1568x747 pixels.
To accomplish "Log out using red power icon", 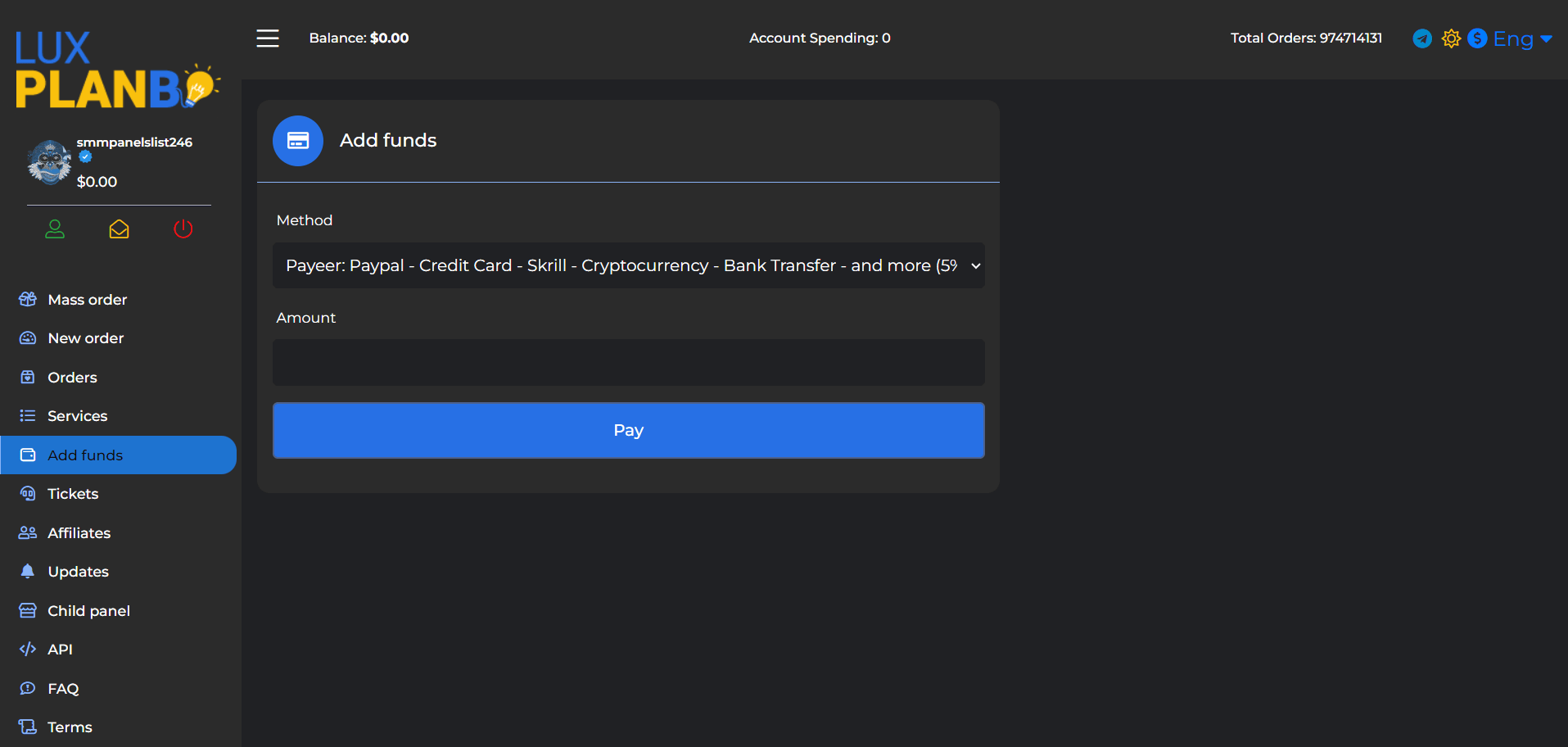I will tap(183, 229).
